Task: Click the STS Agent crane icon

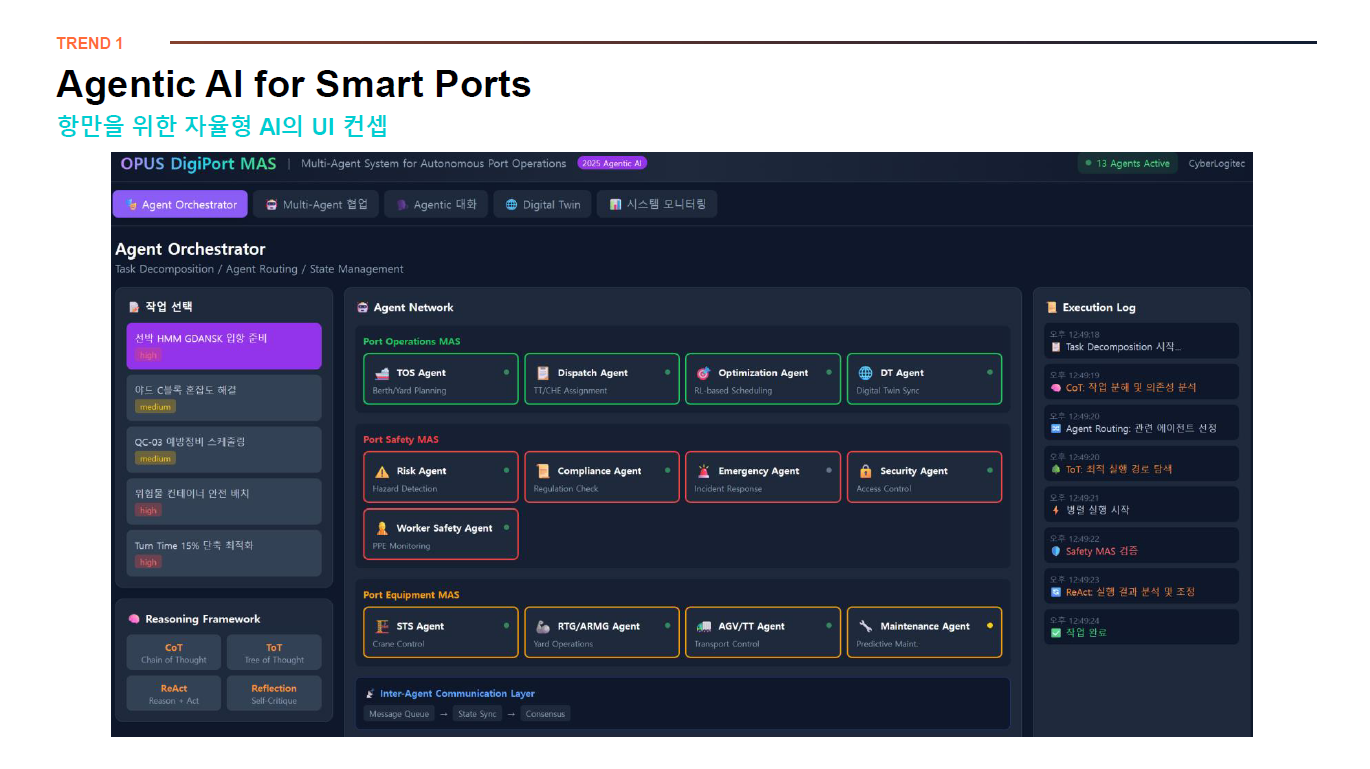Action: click(x=381, y=626)
